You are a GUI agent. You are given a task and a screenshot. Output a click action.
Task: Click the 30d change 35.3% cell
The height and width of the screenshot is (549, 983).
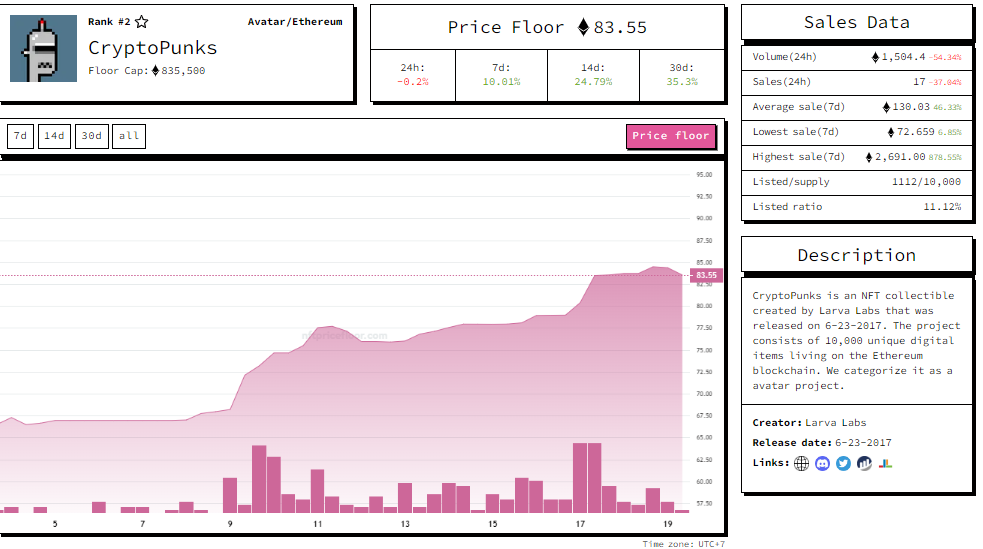682,75
